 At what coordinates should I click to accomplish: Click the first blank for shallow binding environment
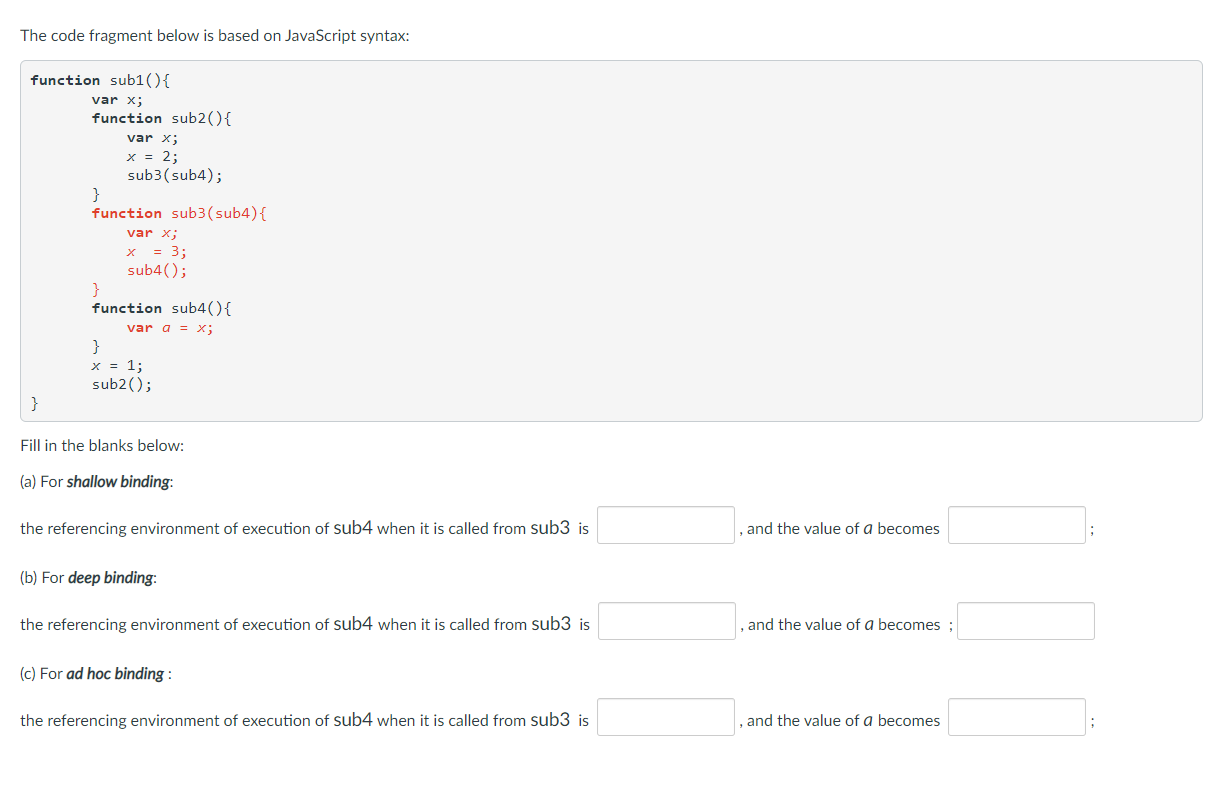665,524
